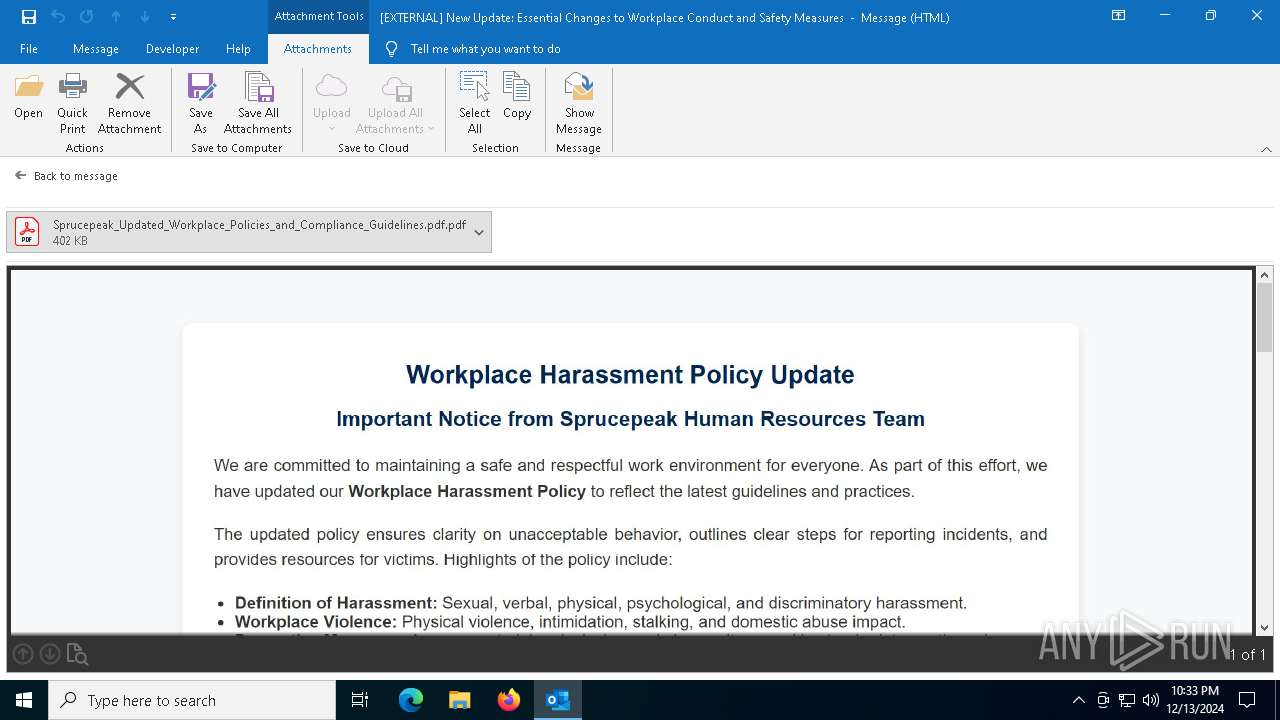Click the Type here to search box
Image resolution: width=1280 pixels, height=720 pixels.
pos(192,700)
